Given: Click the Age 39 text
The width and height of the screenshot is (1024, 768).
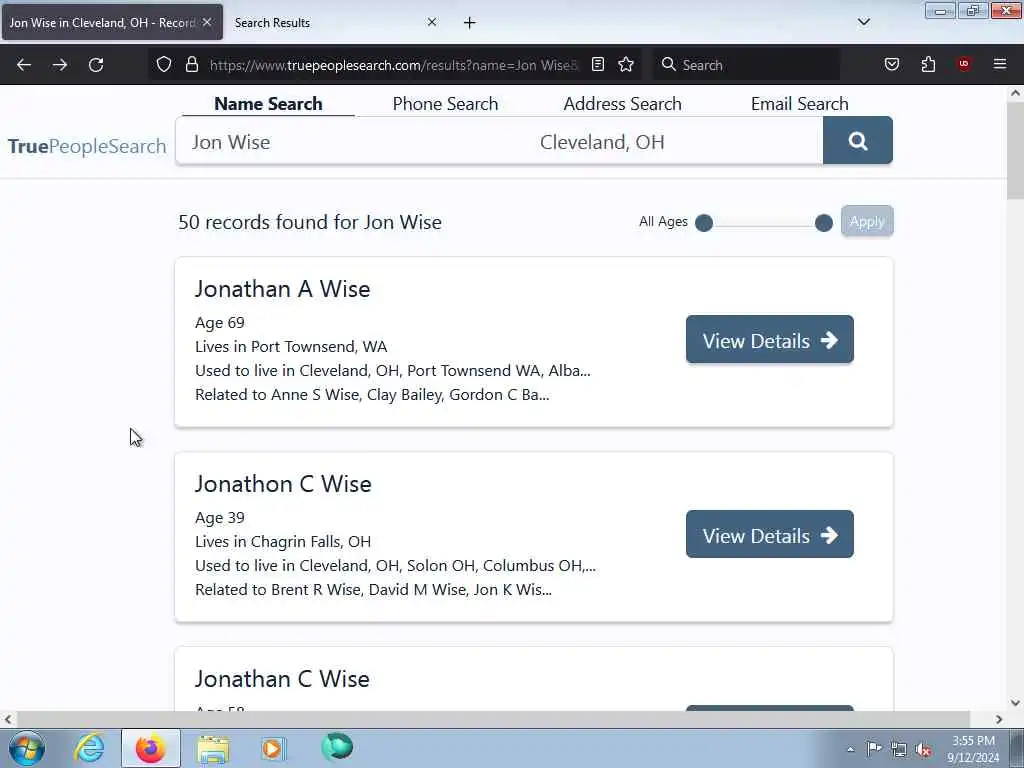Looking at the screenshot, I should [219, 518].
